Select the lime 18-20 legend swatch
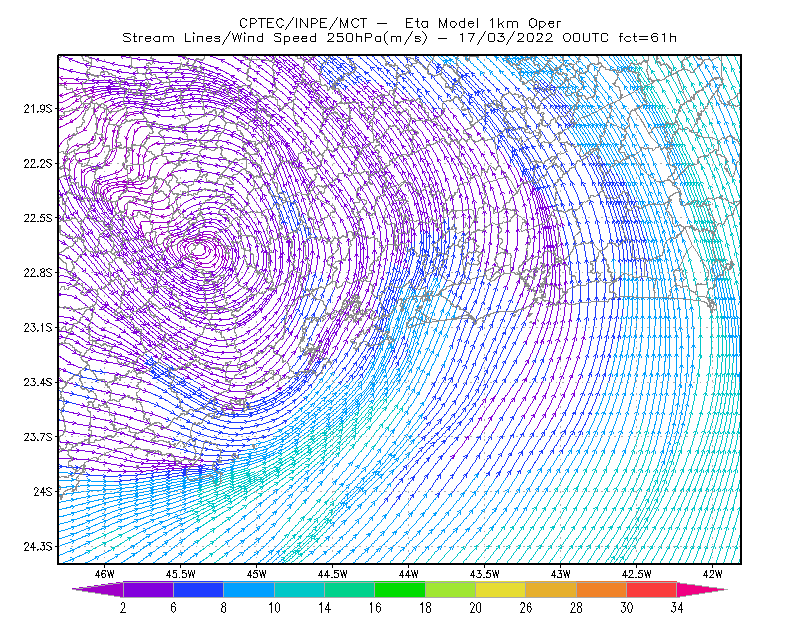Image resolution: width=800 pixels, height=618 pixels. (451, 589)
